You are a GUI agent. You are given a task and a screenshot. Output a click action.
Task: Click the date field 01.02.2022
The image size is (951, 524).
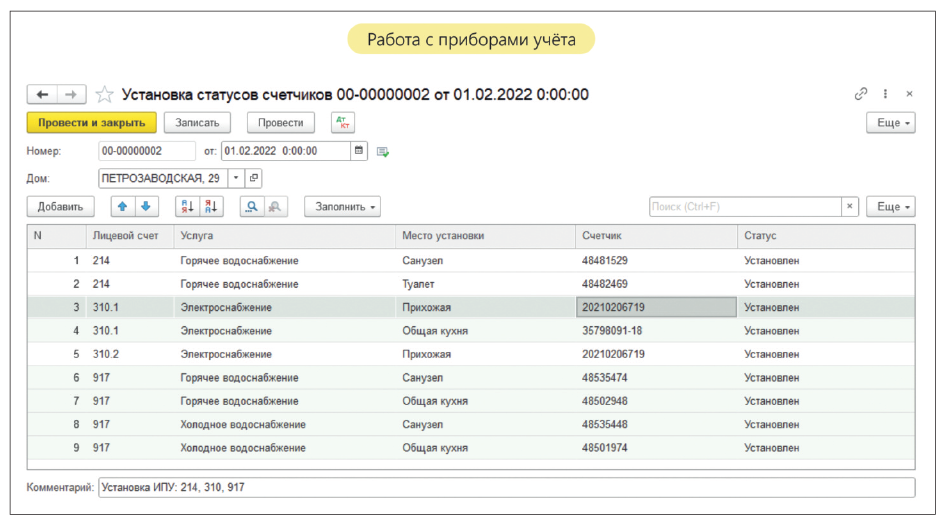(x=286, y=150)
